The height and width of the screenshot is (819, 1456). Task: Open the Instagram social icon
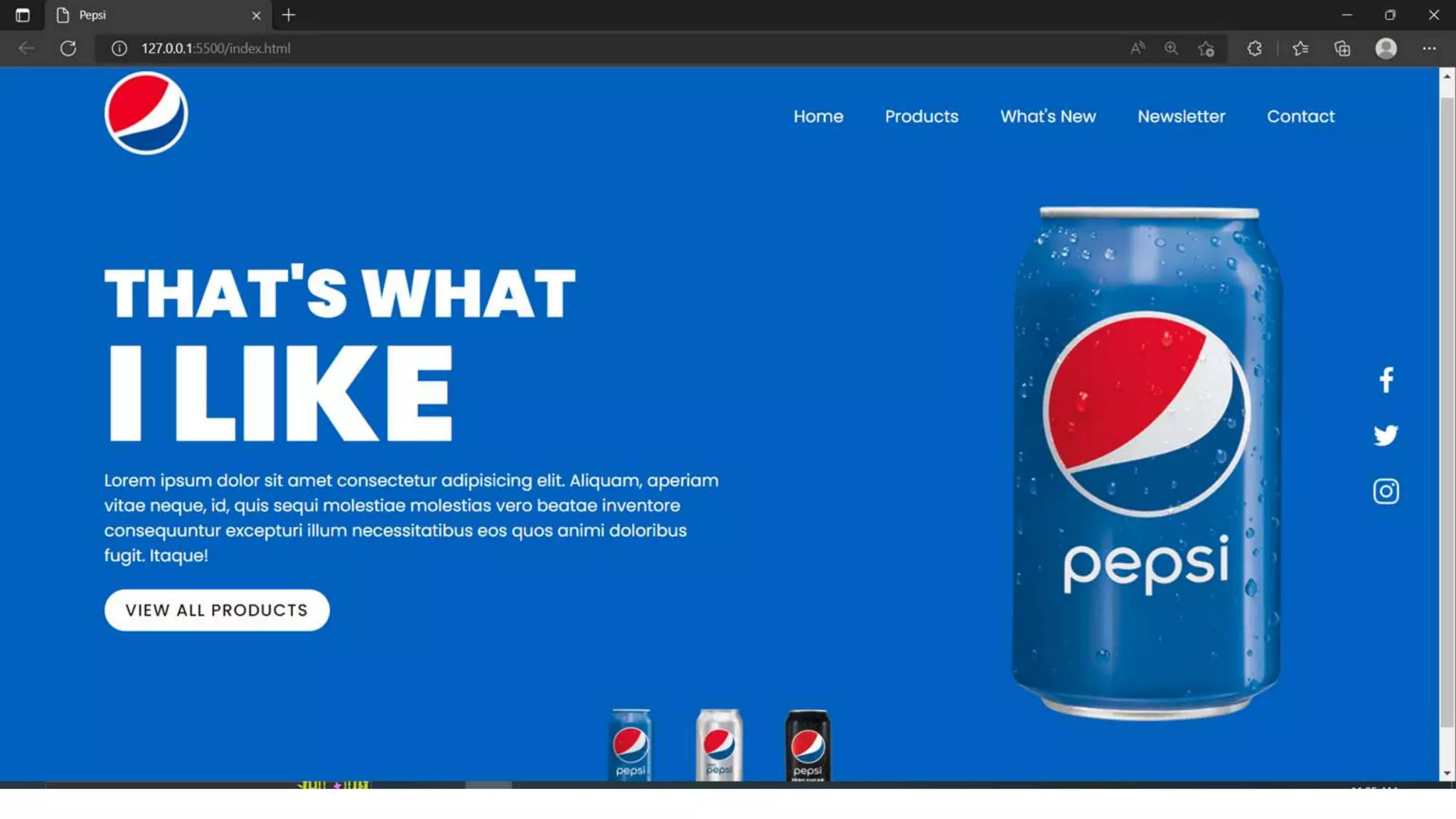1386,491
